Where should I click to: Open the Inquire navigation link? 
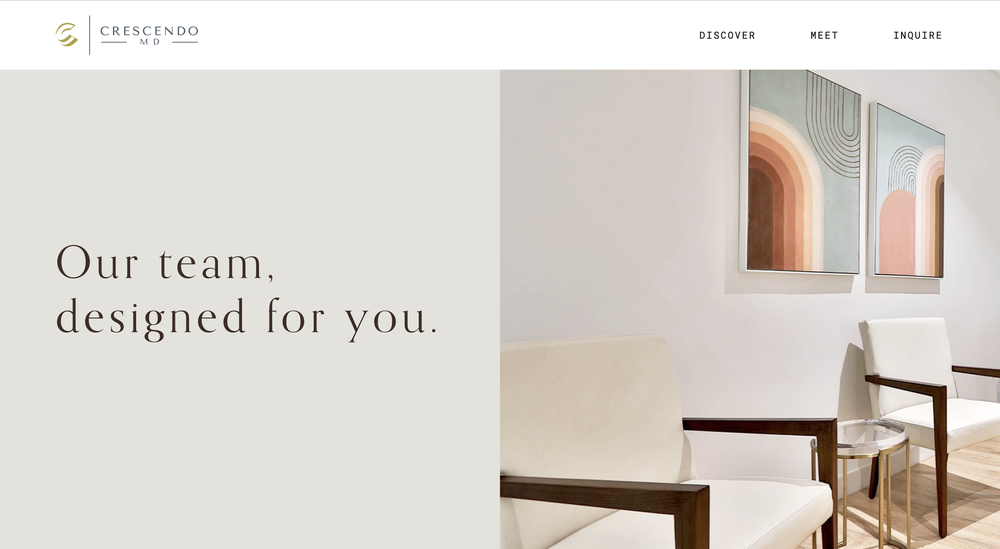917,36
